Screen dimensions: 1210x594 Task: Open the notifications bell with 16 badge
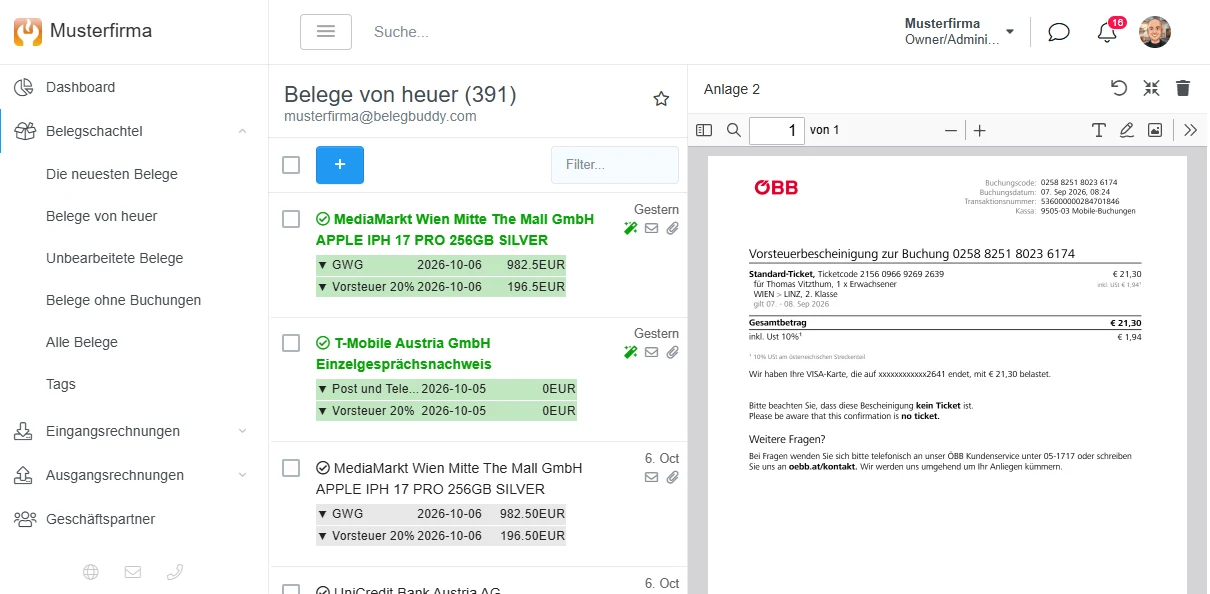[1108, 31]
